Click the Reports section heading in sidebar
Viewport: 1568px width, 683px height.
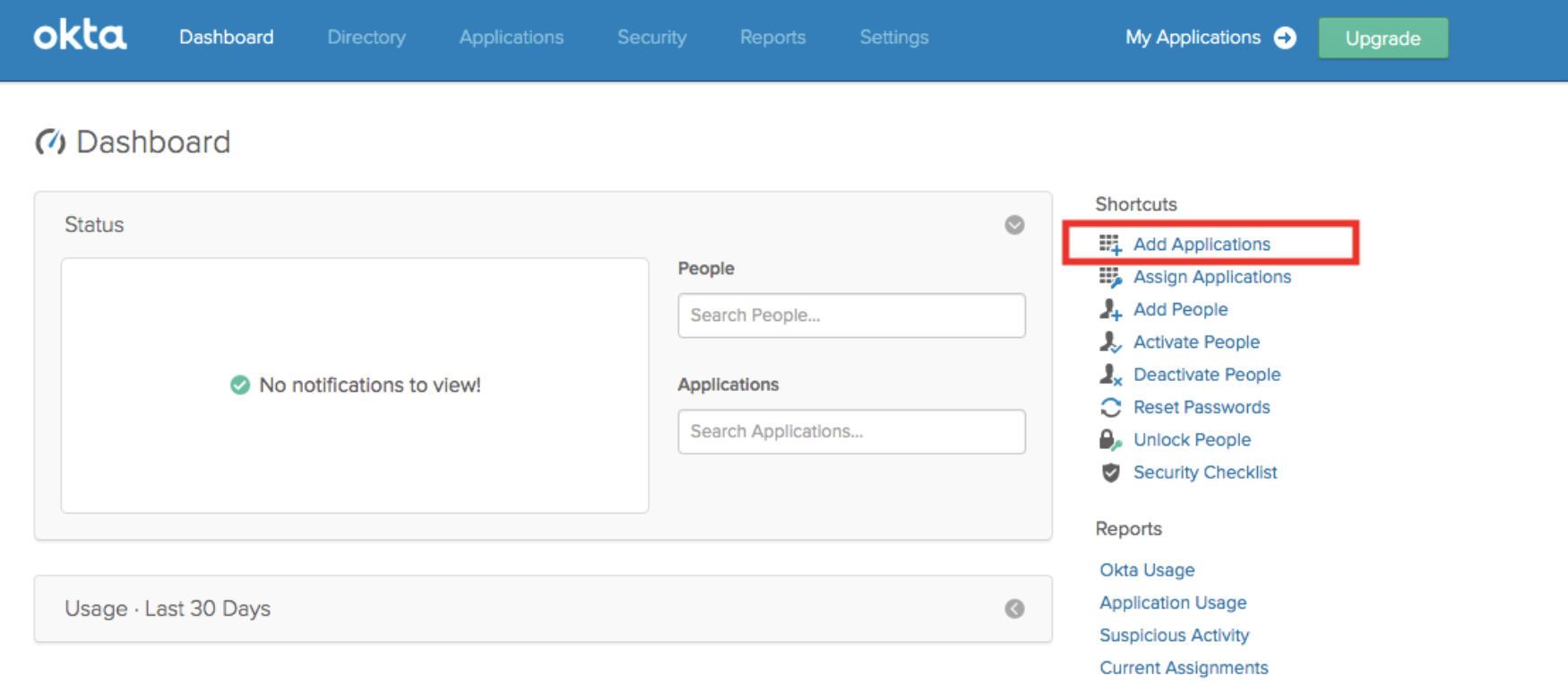pos(1128,529)
